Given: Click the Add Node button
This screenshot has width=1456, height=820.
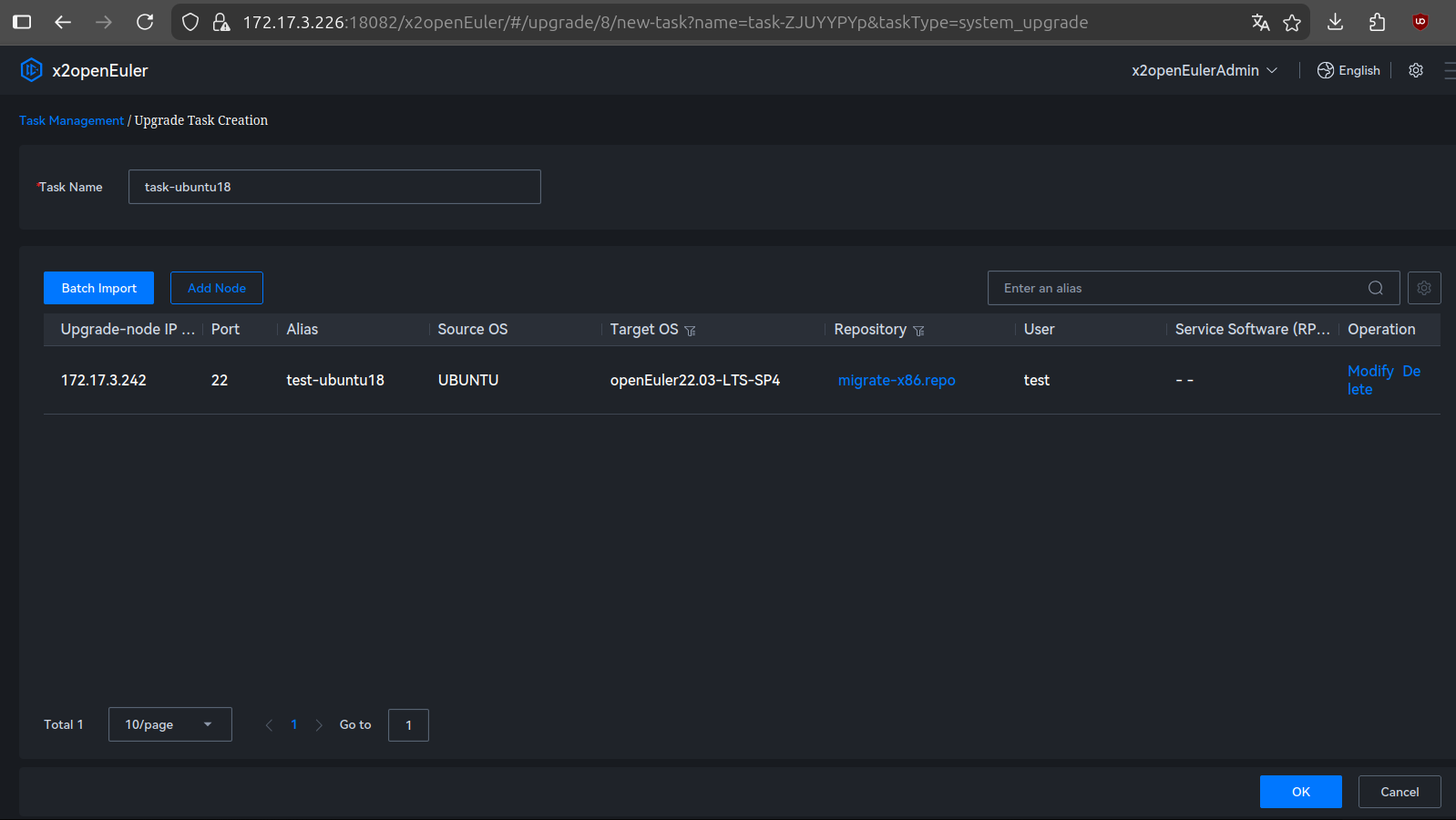Looking at the screenshot, I should click(x=217, y=288).
